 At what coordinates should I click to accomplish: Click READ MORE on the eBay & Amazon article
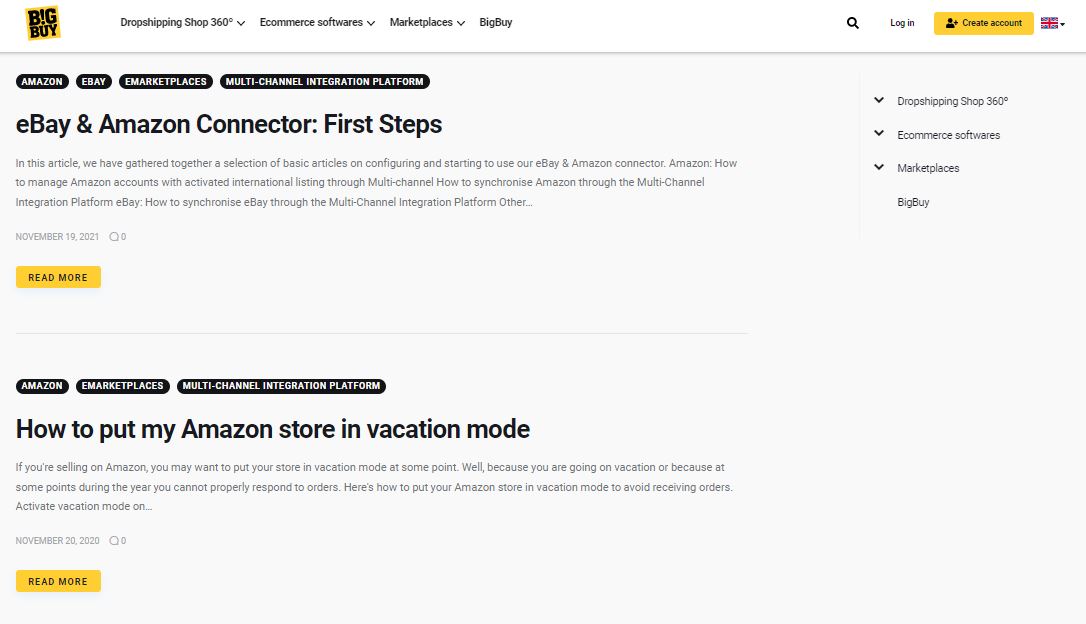tap(58, 277)
